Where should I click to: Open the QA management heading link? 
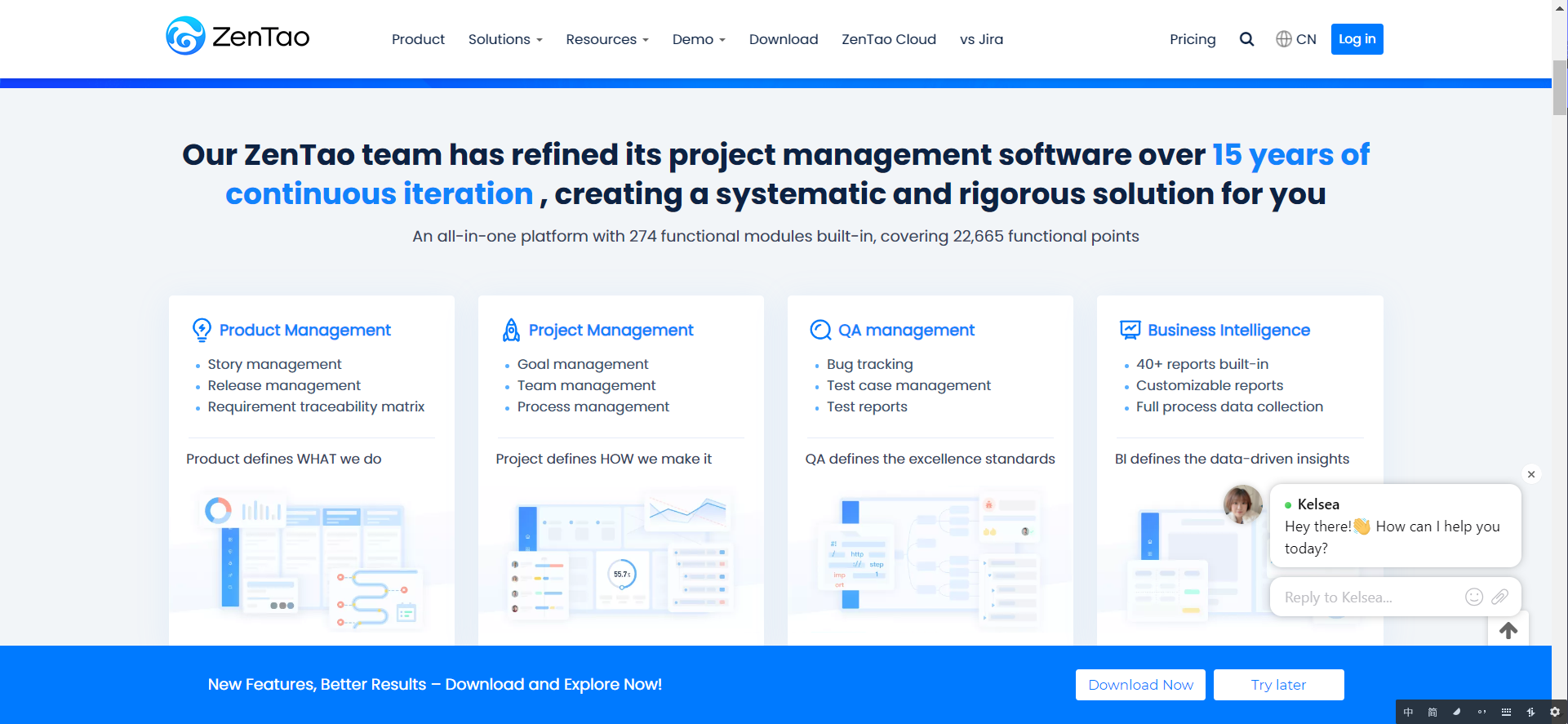(906, 330)
